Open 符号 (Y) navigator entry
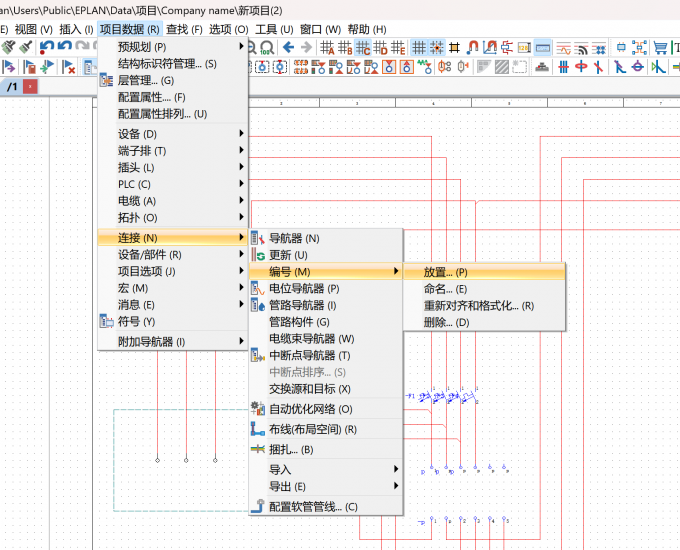This screenshot has width=680, height=550. [x=173, y=322]
